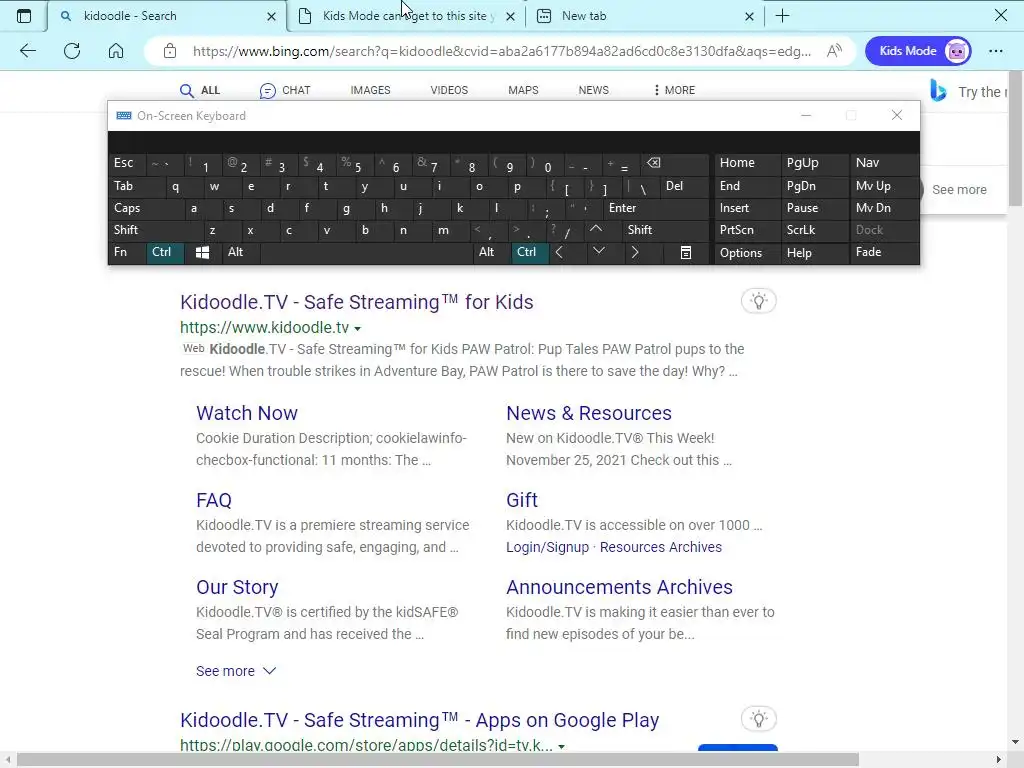Open Settings and more ellipsis menu
1024x768 pixels.
pyautogui.click(x=995, y=51)
